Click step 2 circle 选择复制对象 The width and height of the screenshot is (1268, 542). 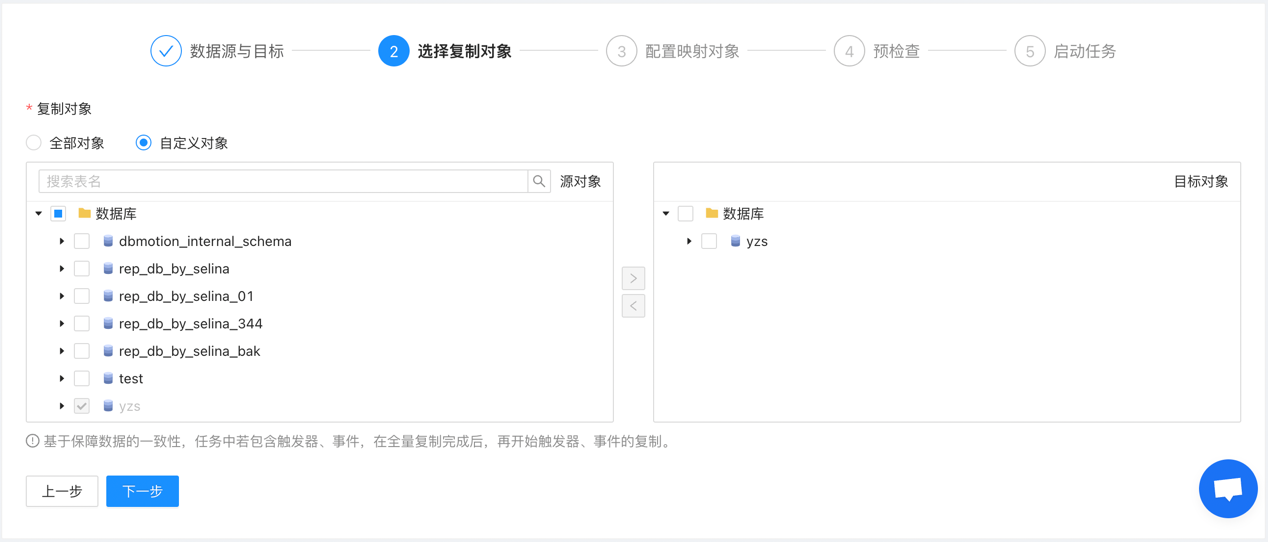pos(394,51)
